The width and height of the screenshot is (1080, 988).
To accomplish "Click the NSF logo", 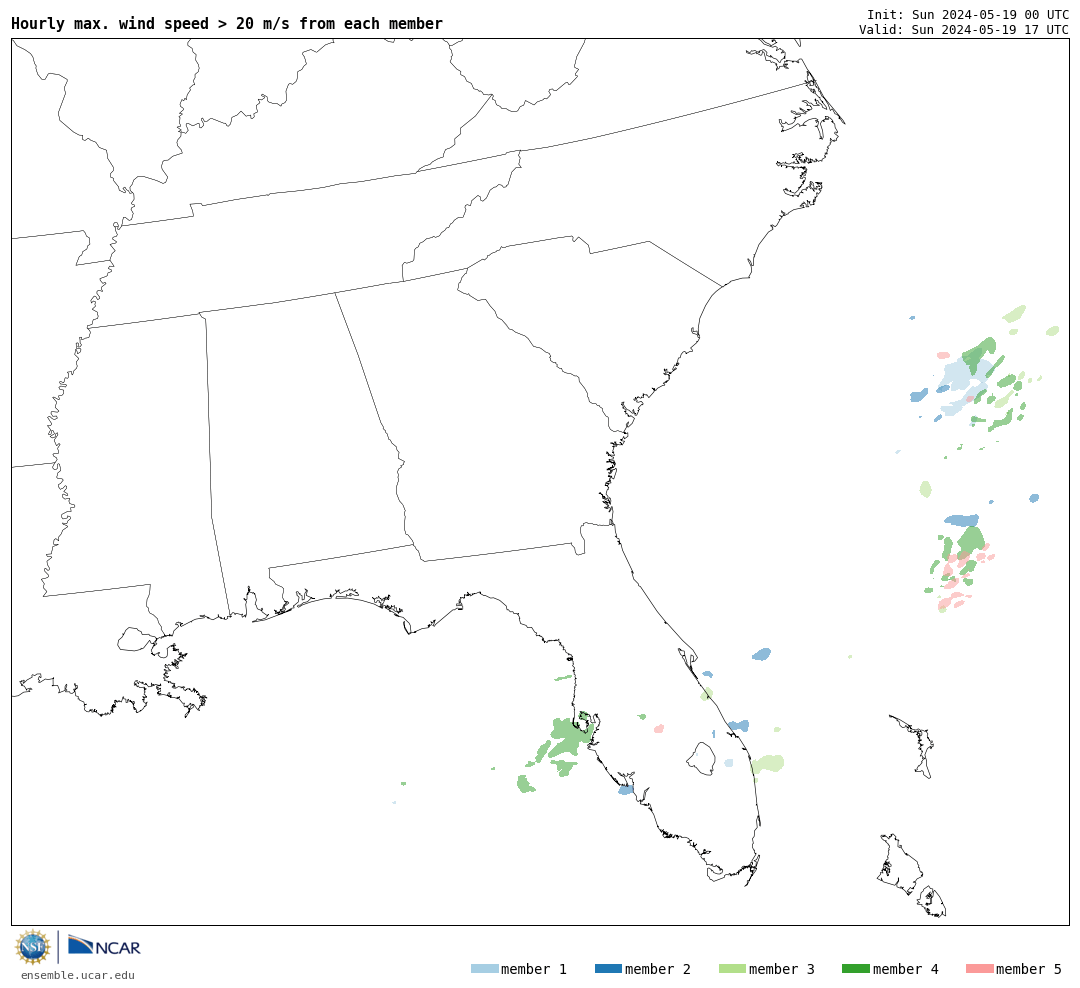I will [32, 947].
